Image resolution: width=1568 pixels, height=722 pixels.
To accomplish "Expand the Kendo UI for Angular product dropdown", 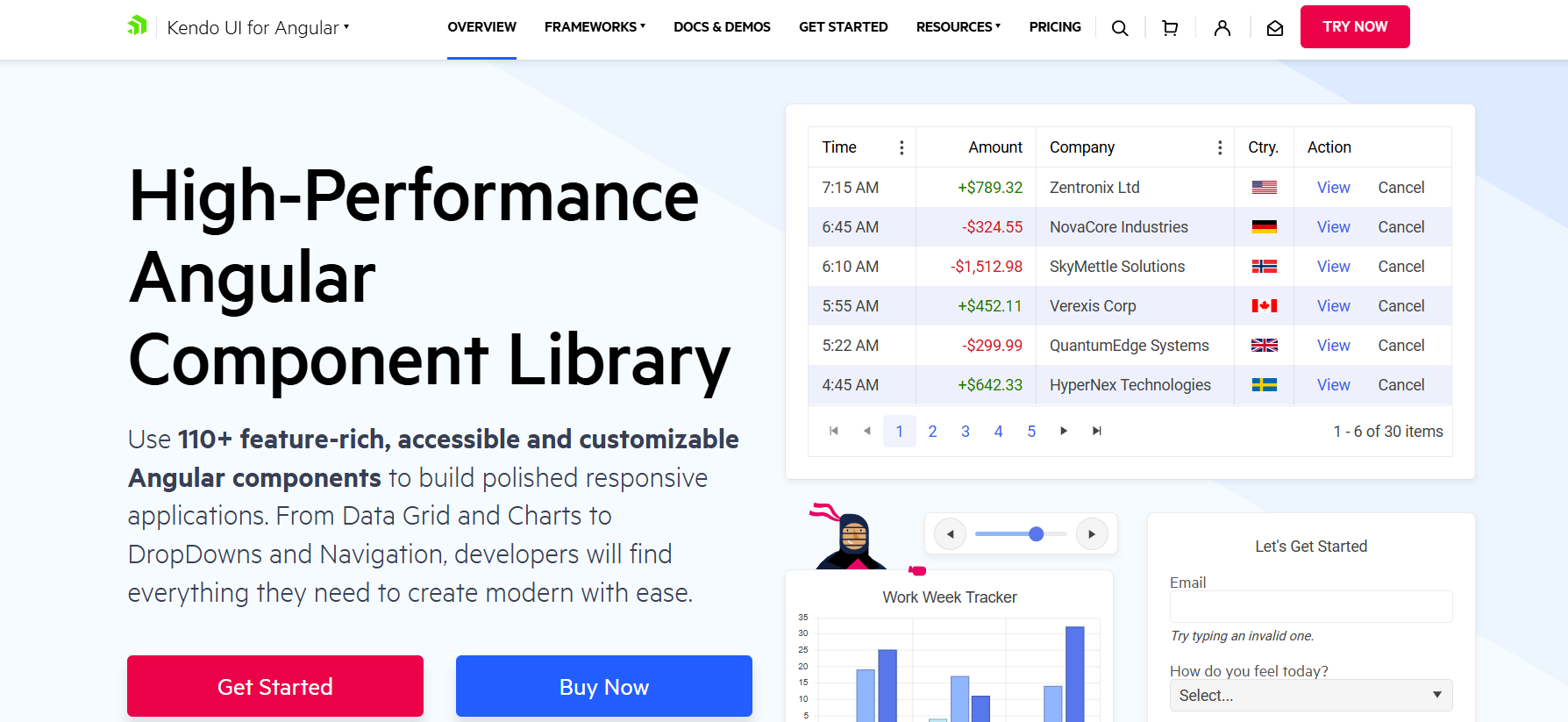I will tap(258, 28).
